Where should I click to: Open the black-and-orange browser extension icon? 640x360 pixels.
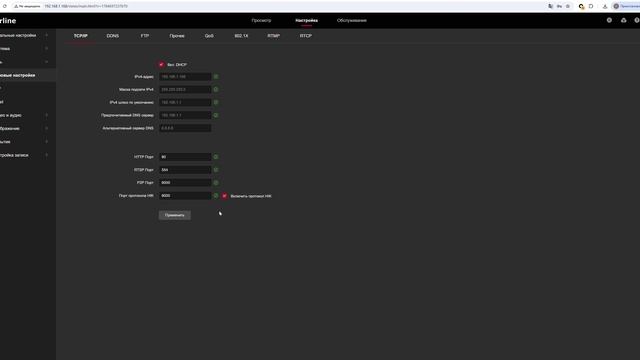(581, 6)
